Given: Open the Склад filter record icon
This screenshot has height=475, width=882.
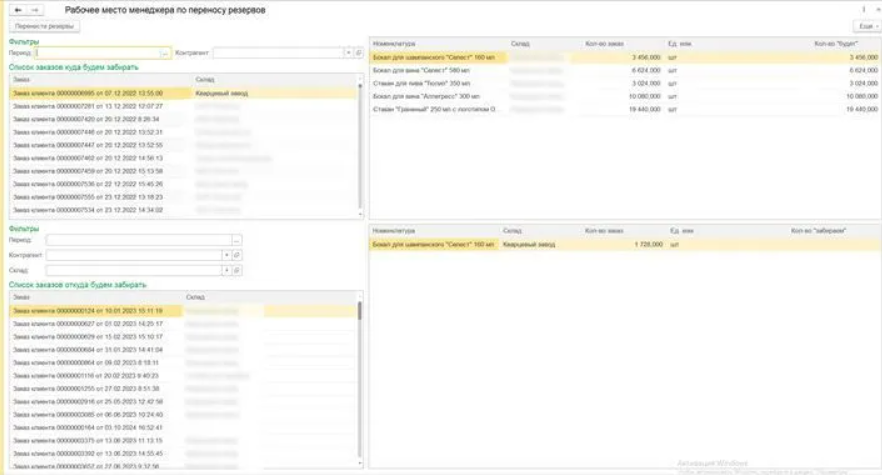Looking at the screenshot, I should [x=237, y=271].
